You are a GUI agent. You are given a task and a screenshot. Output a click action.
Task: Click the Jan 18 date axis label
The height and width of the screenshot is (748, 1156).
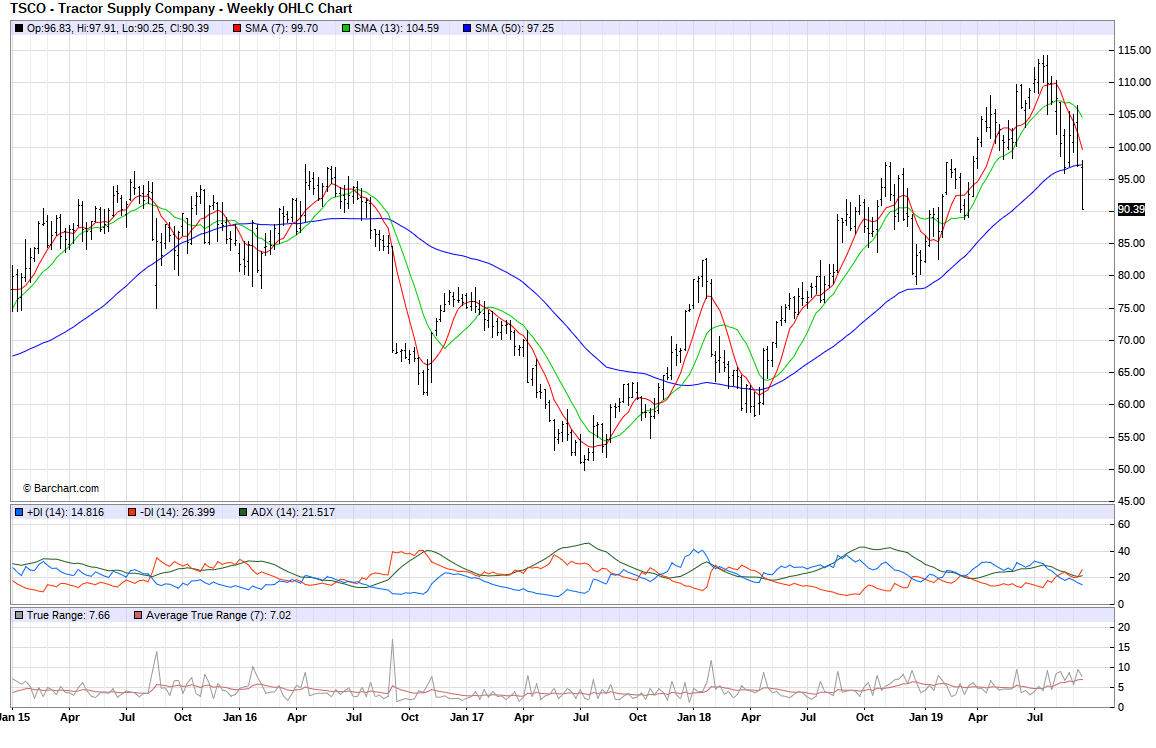(694, 717)
